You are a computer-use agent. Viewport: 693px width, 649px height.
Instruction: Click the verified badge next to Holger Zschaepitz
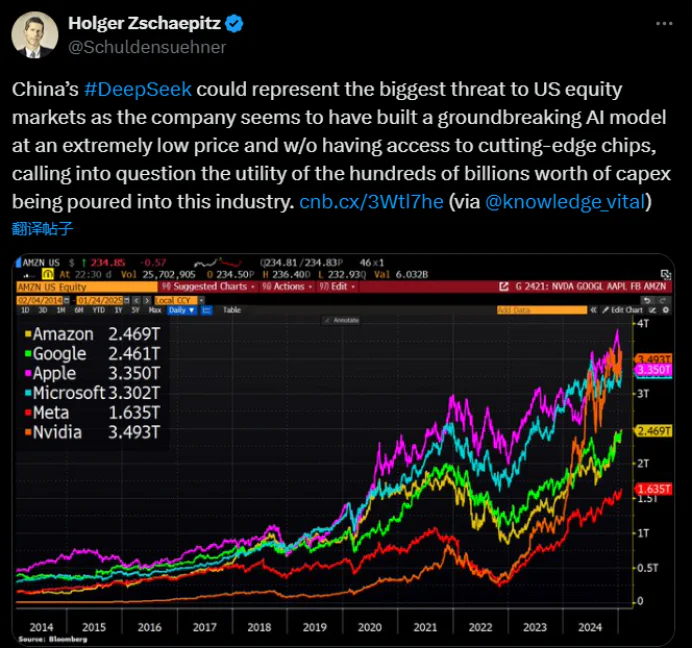pos(234,23)
